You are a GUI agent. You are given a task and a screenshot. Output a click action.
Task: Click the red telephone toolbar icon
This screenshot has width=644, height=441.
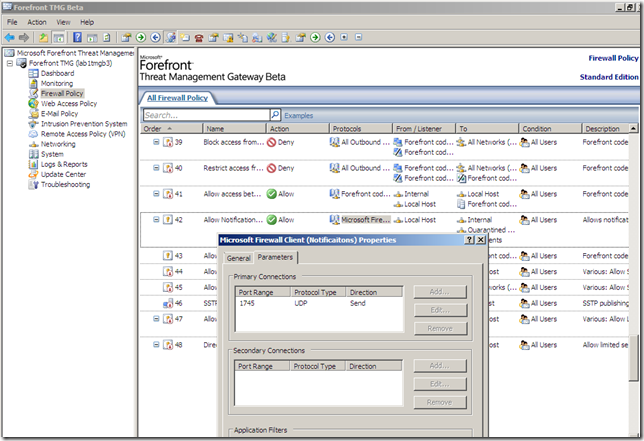click(199, 38)
